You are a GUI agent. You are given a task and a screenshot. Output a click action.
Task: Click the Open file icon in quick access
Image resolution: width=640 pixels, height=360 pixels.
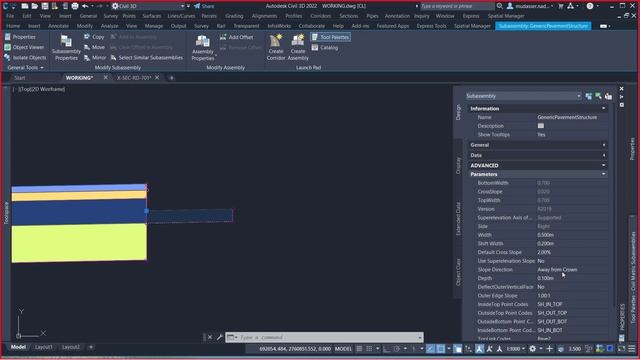[x=35, y=6]
